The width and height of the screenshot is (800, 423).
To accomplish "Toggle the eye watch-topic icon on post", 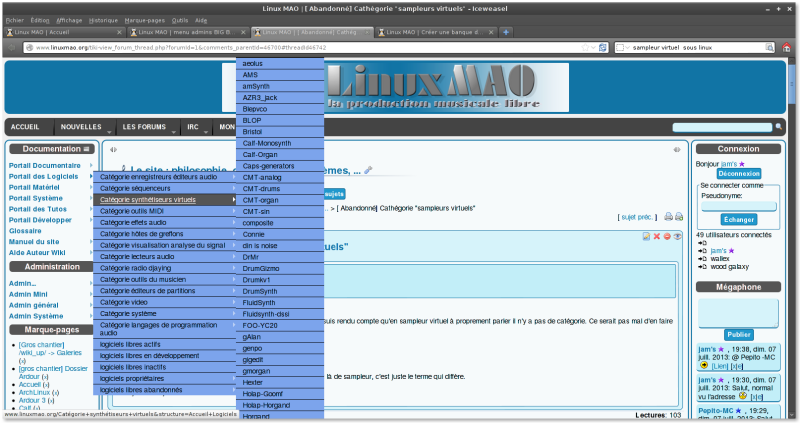I will click(x=678, y=236).
